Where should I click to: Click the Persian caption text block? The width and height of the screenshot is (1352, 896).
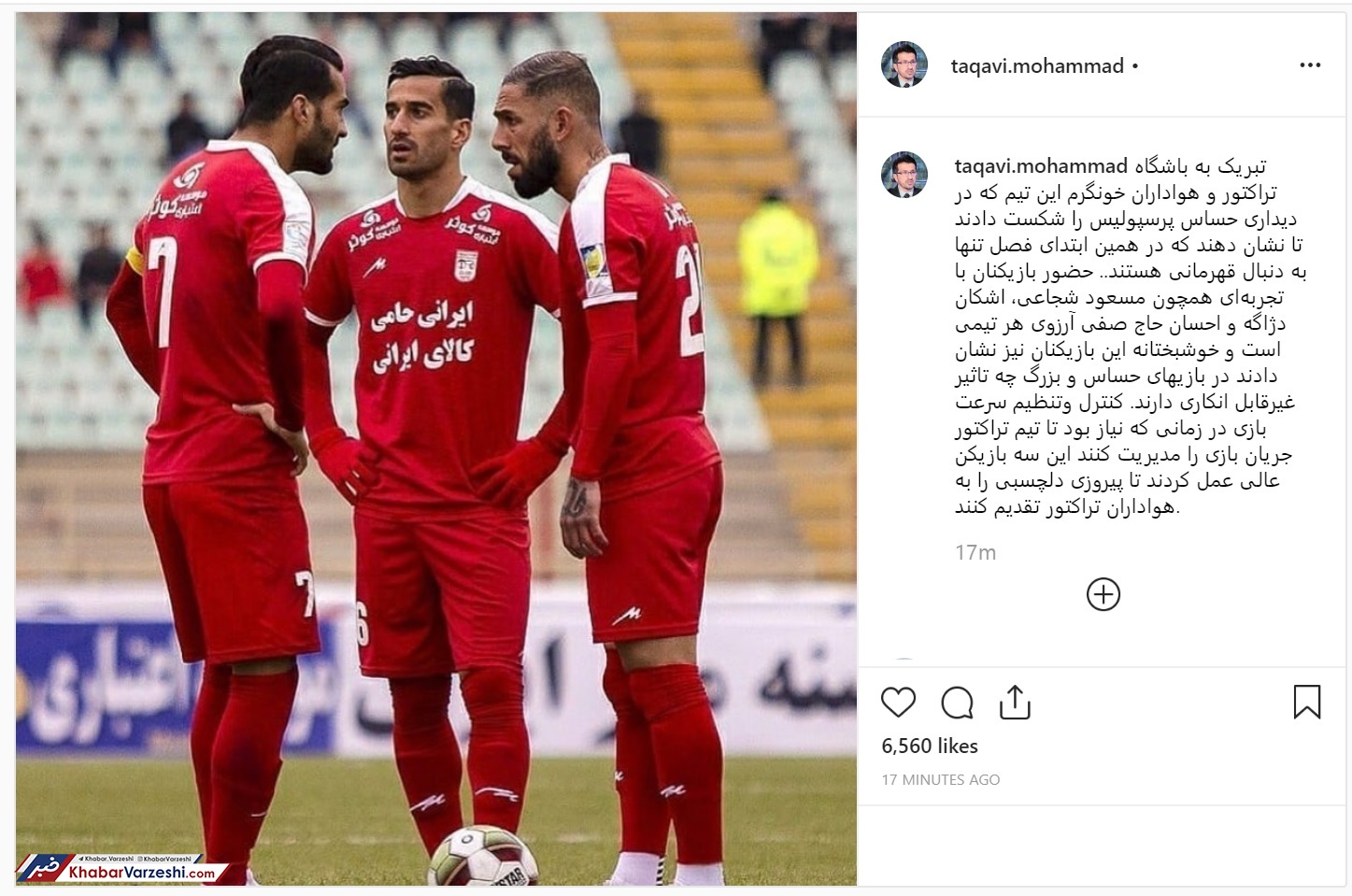point(1128,337)
